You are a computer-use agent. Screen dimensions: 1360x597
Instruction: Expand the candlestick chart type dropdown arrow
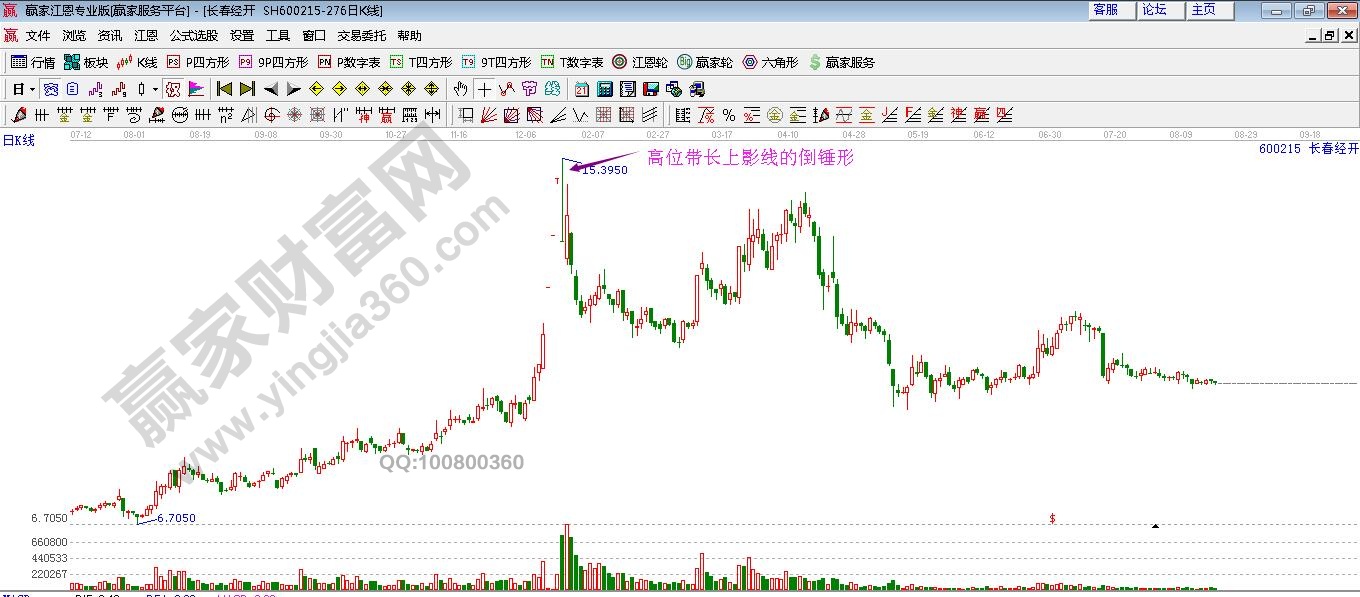click(154, 89)
